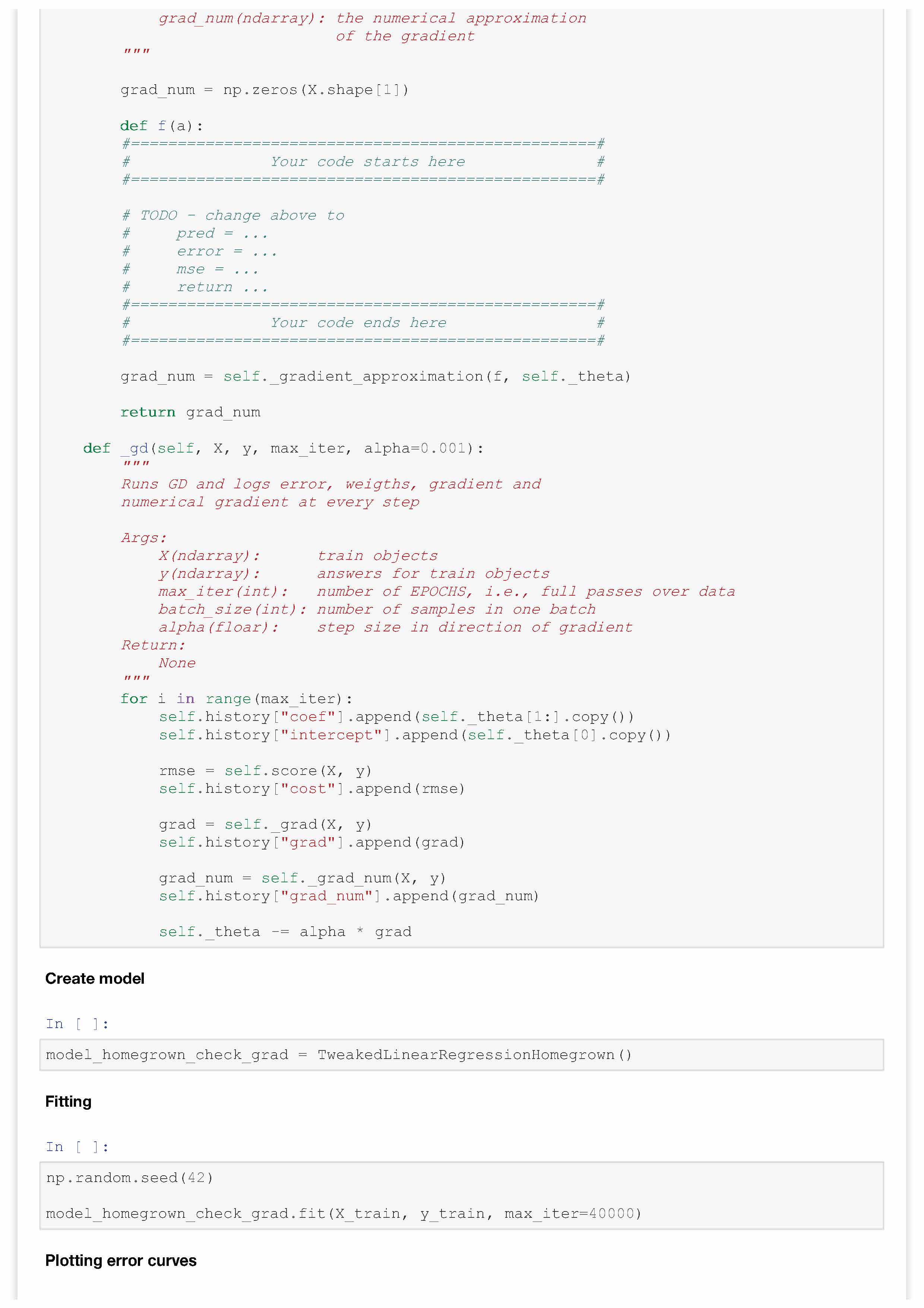Click the "# TODO - change above to" comment

click(233, 215)
